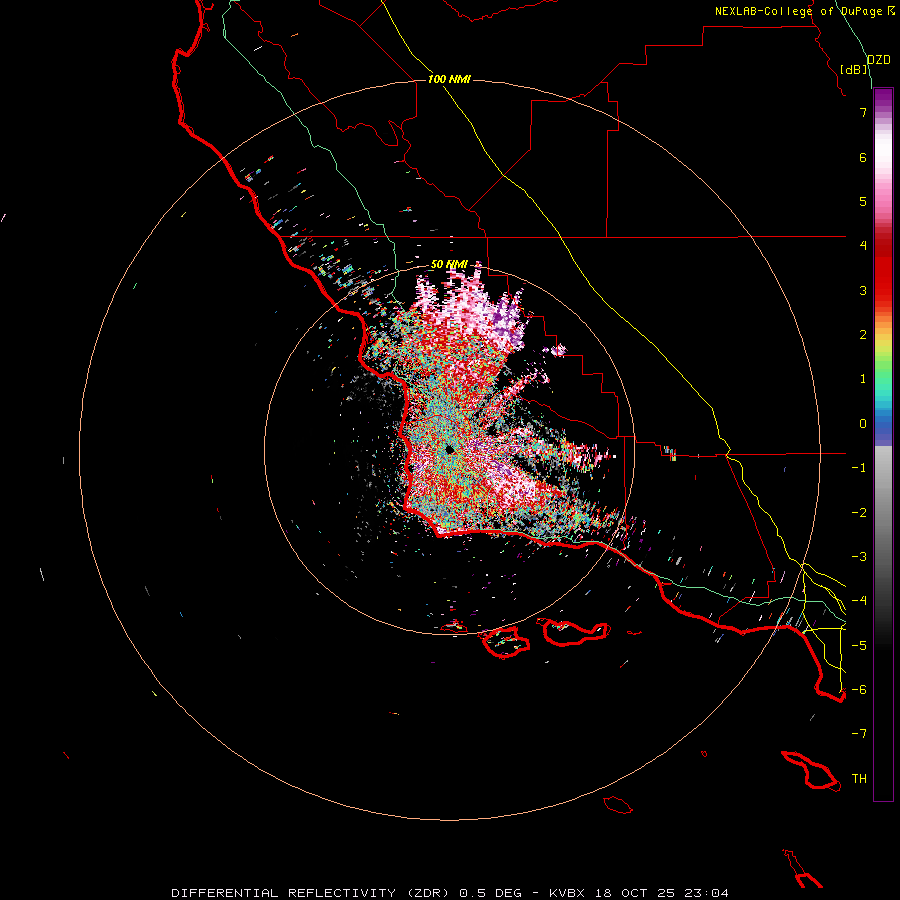Click the 7 value on the color scale
Image resolution: width=900 pixels, height=900 pixels.
pos(863,112)
